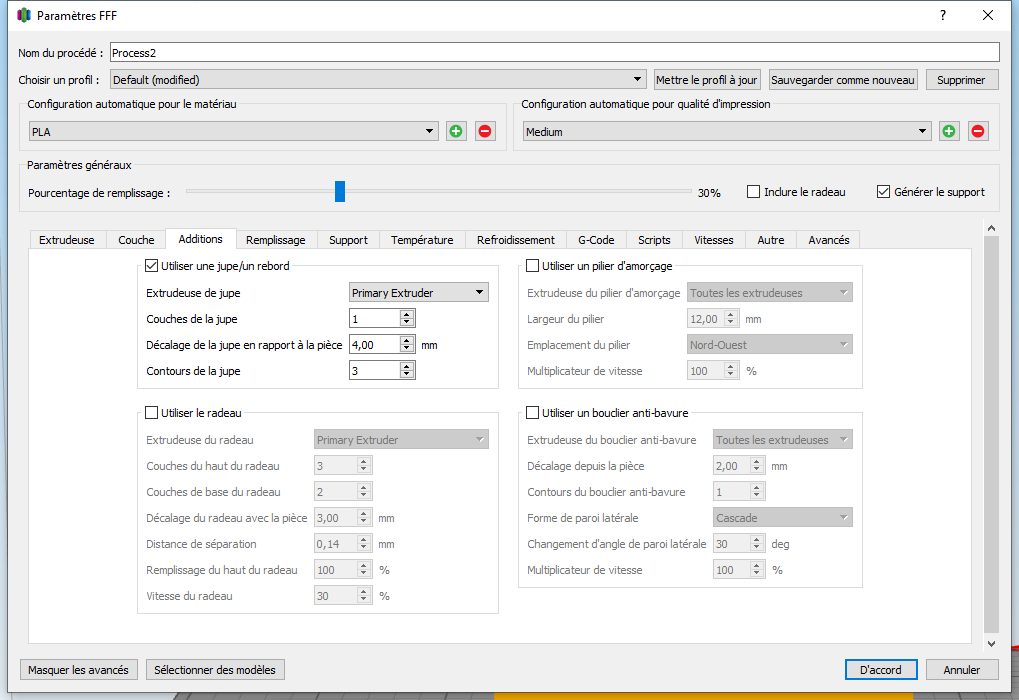
Task: Switch to the Extrudeuse tab
Action: click(x=66, y=240)
